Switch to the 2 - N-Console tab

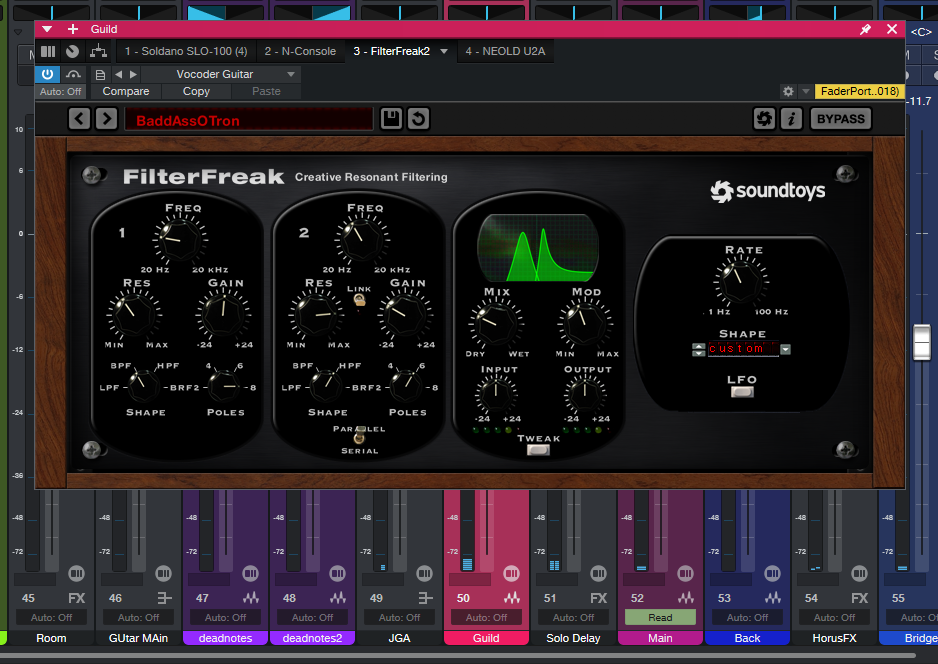click(x=300, y=51)
